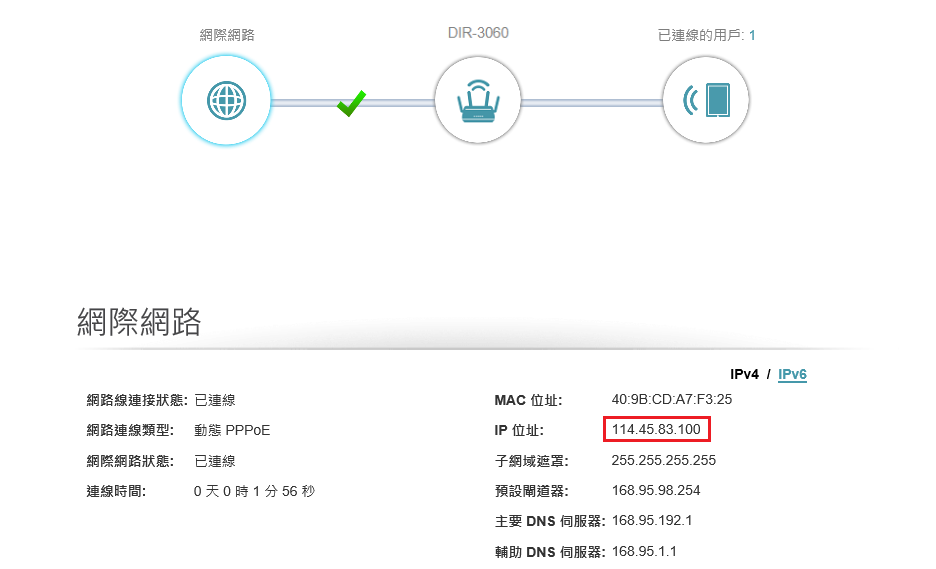Viewport: 936px width, 569px height.
Task: Open the connected clients device icon
Action: point(706,100)
